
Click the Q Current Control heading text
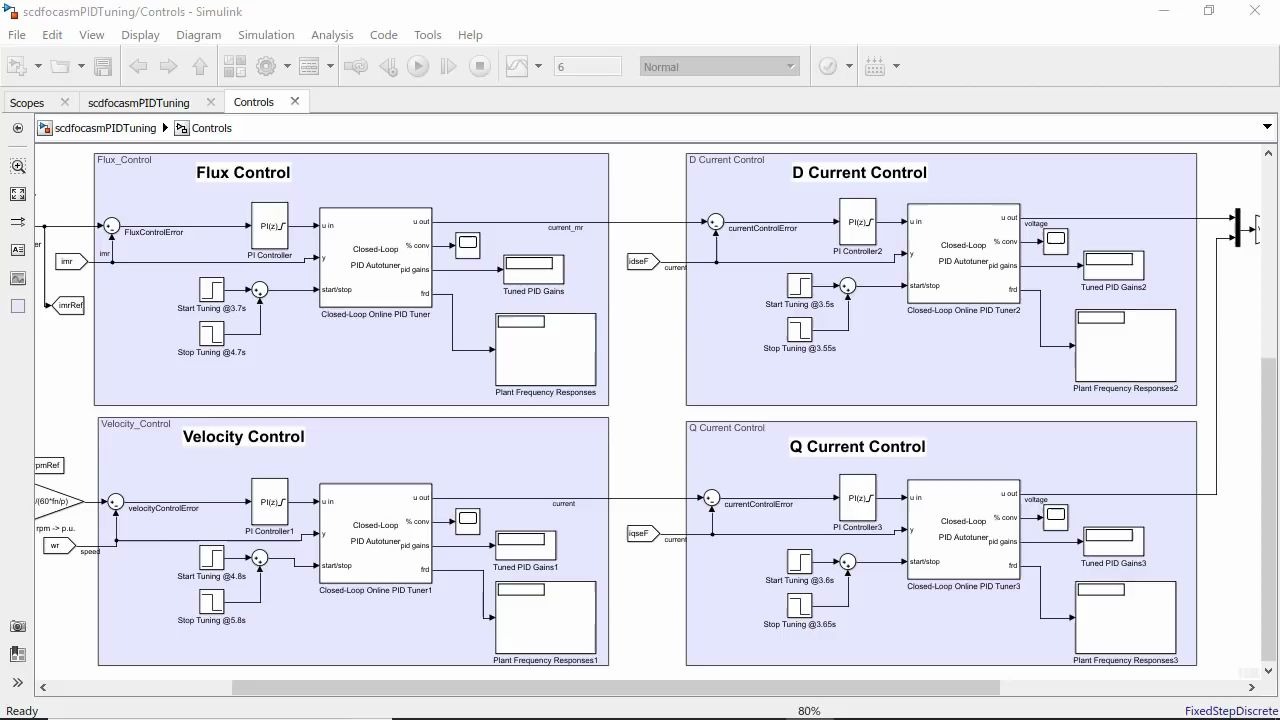point(857,446)
